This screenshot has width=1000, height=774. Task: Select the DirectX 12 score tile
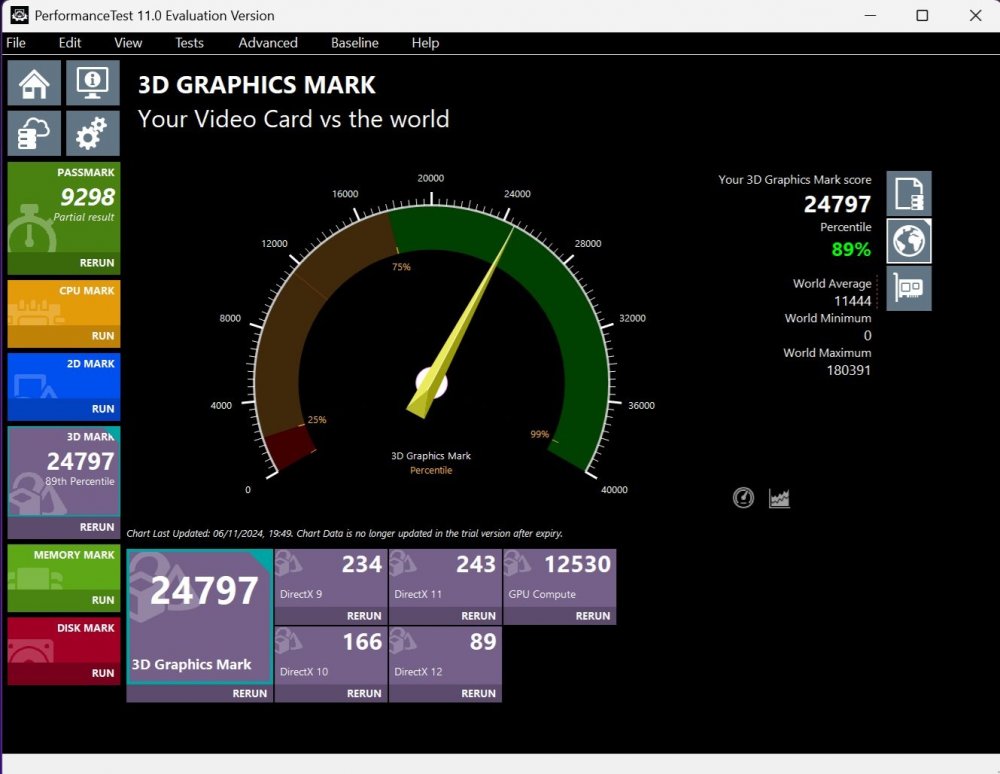445,655
